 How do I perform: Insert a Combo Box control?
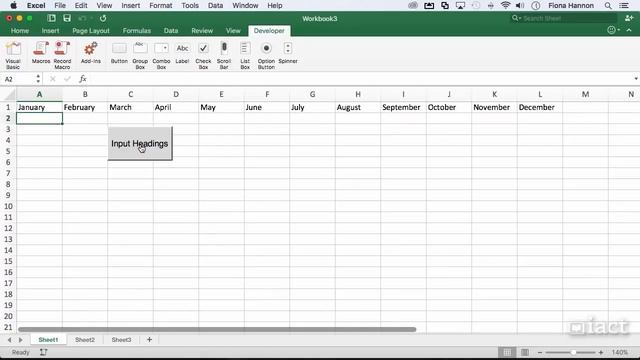[x=161, y=55]
